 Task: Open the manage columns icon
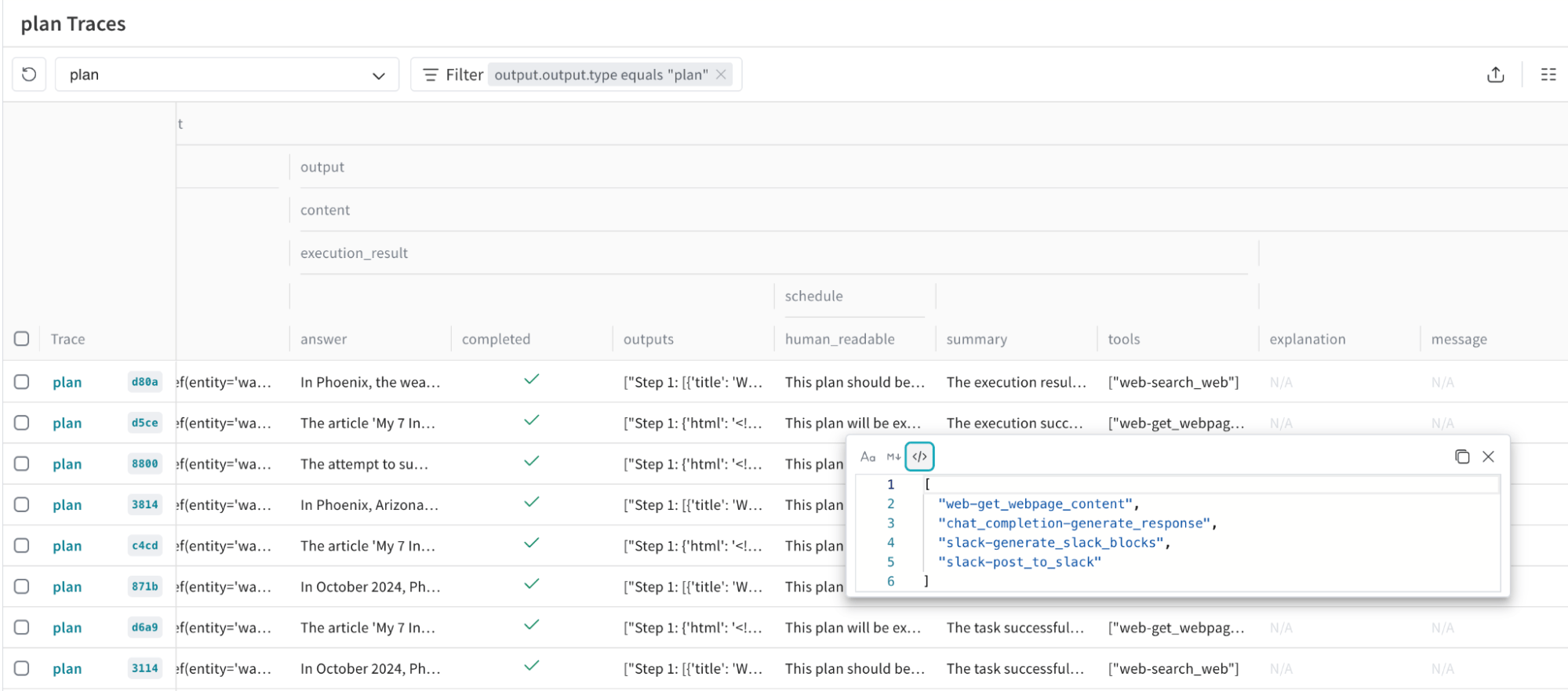click(x=1548, y=75)
